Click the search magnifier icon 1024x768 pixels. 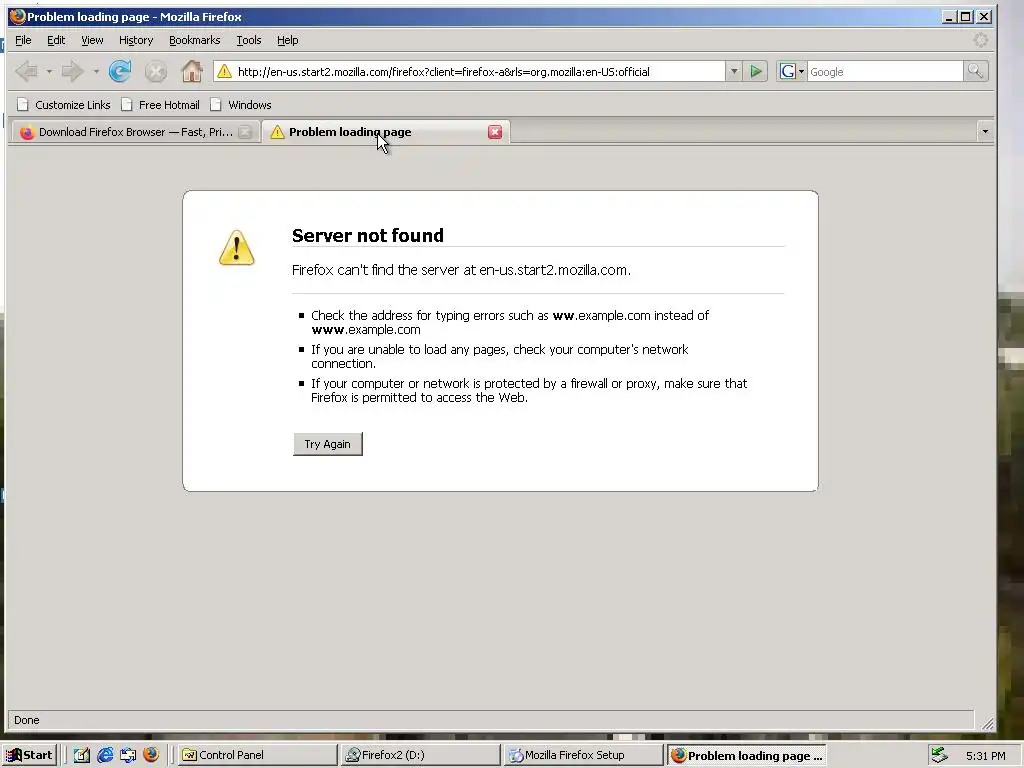975,71
